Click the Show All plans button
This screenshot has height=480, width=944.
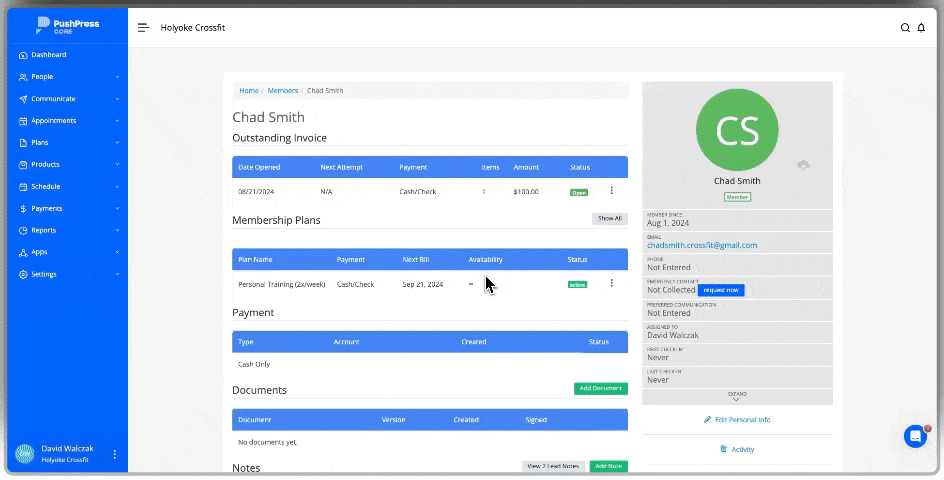(609, 218)
